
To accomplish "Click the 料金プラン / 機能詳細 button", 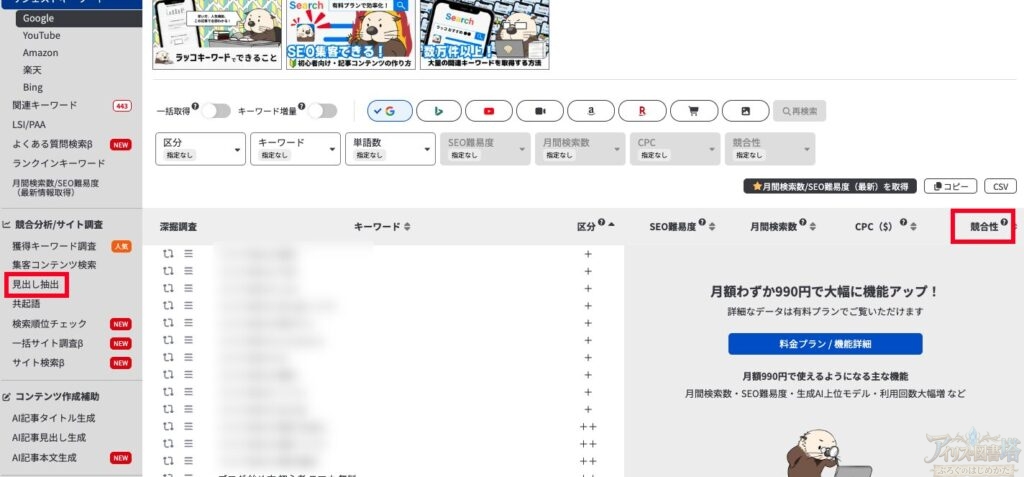I will (825, 344).
